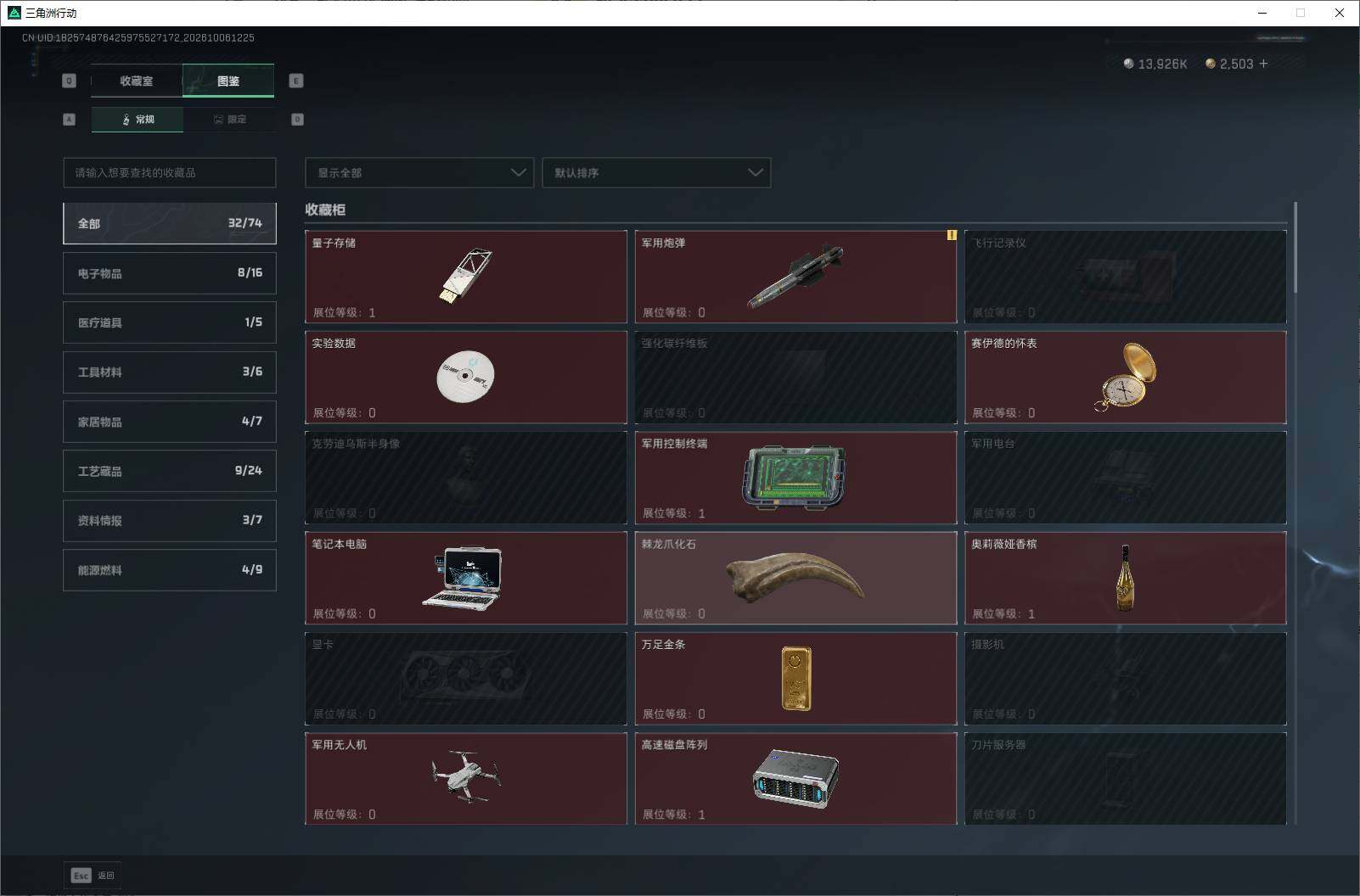Click the locked 强化碳纤维板 card
This screenshot has height=896, width=1360.
click(x=795, y=377)
